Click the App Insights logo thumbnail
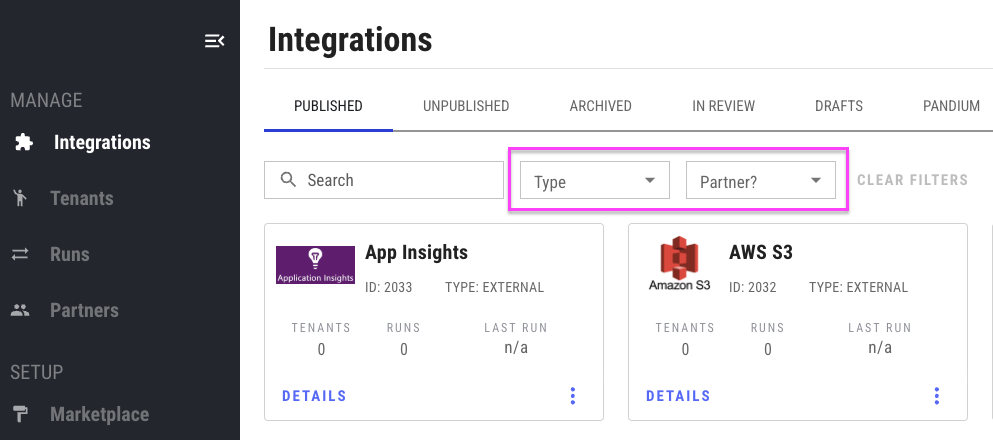 click(315, 265)
